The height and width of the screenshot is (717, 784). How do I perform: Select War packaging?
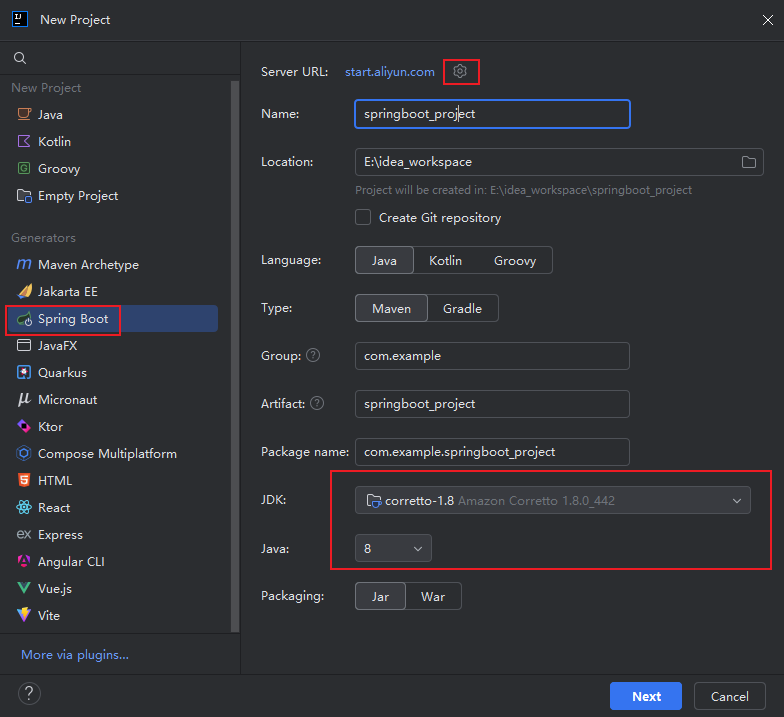(x=433, y=596)
